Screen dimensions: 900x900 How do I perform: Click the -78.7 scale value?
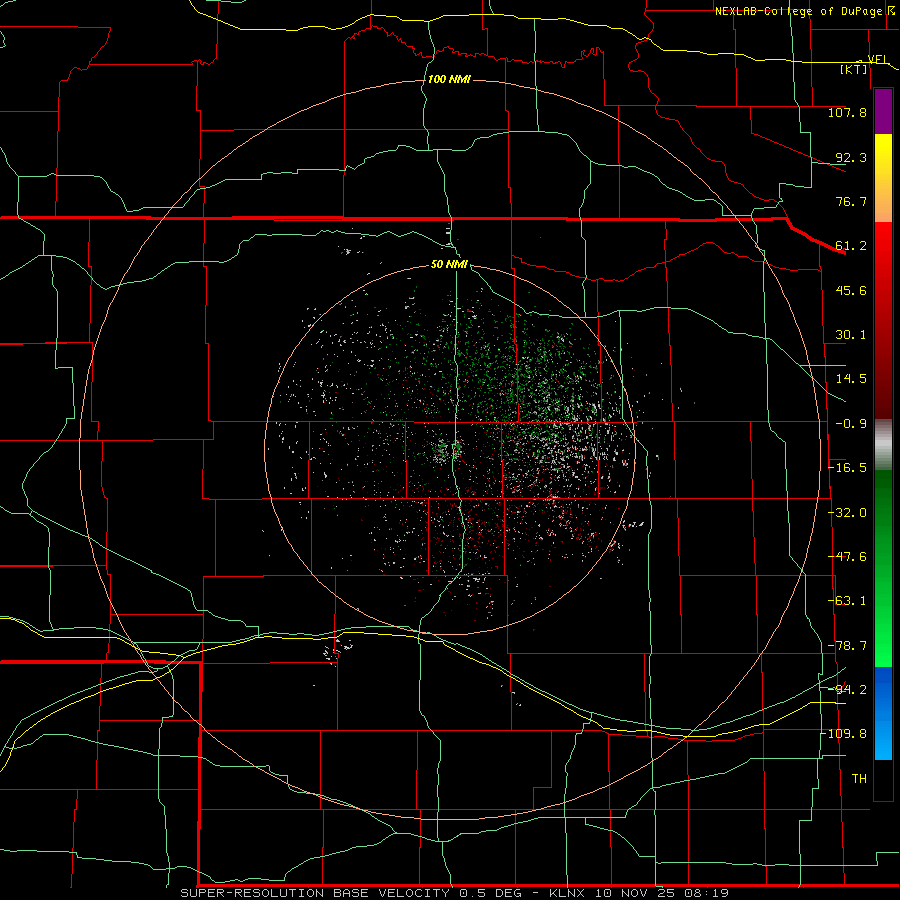pyautogui.click(x=847, y=646)
